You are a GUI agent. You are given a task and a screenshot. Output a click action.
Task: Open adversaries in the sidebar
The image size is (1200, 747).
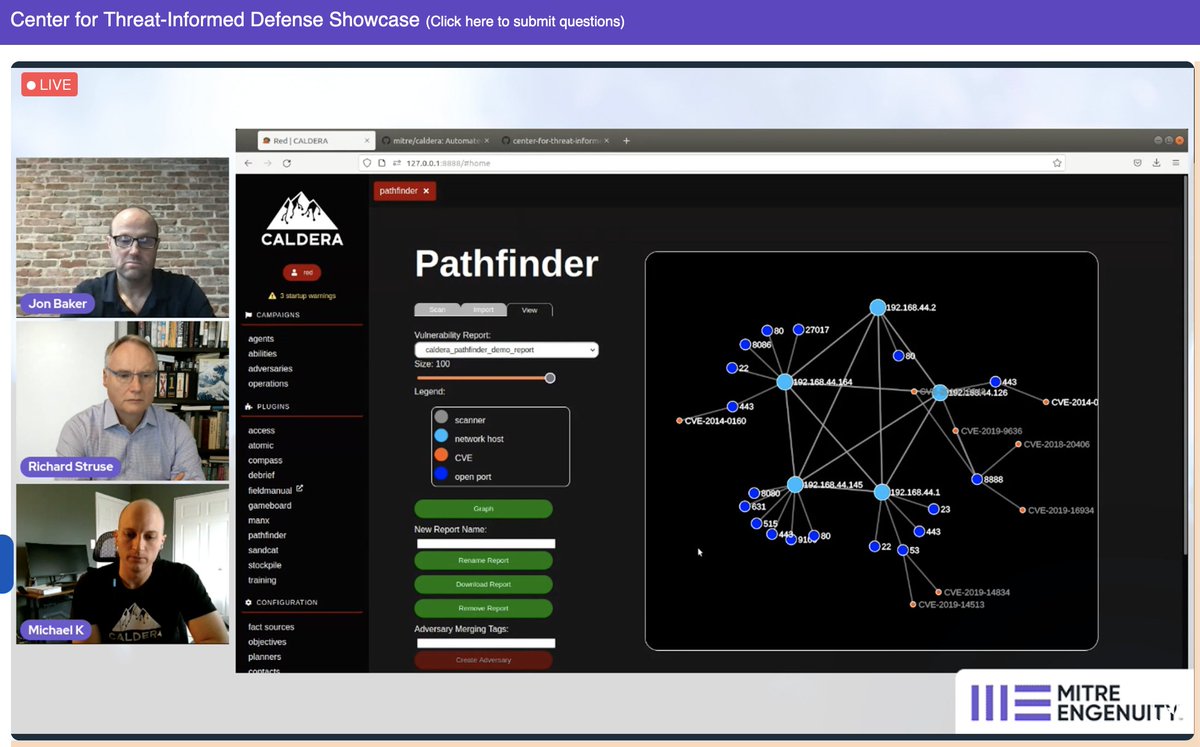pos(270,369)
